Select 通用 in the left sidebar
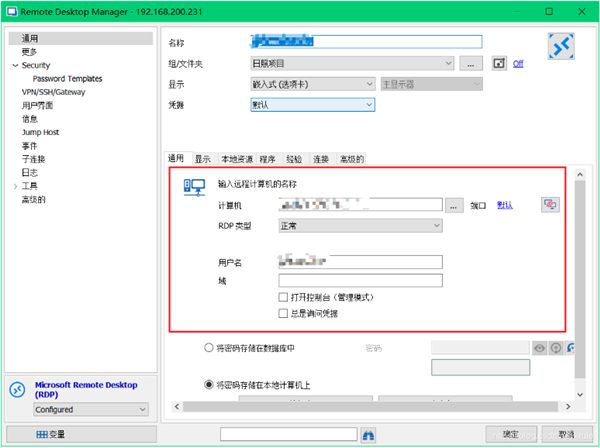The width and height of the screenshot is (600, 448). coord(81,38)
